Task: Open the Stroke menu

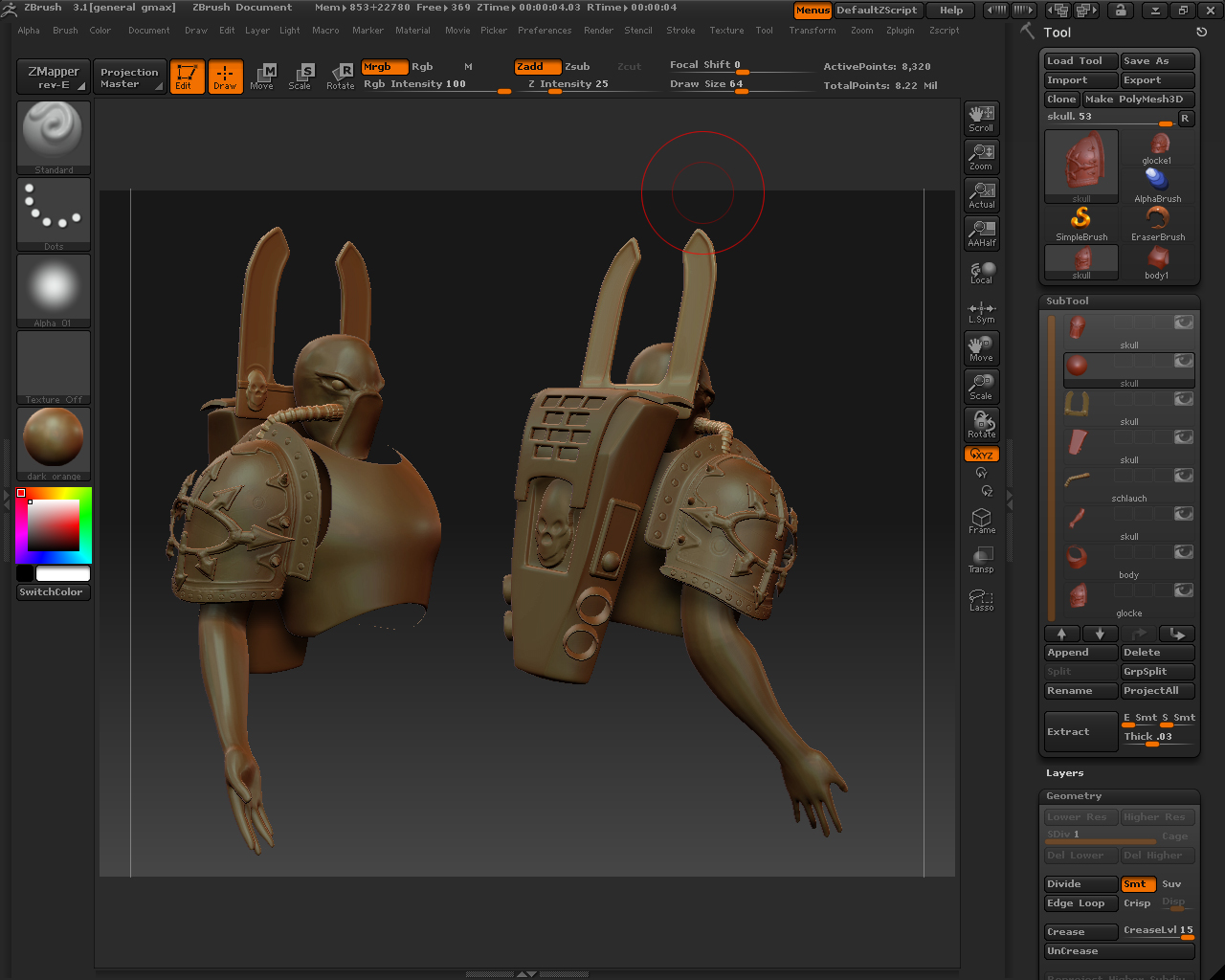Action: [680, 31]
